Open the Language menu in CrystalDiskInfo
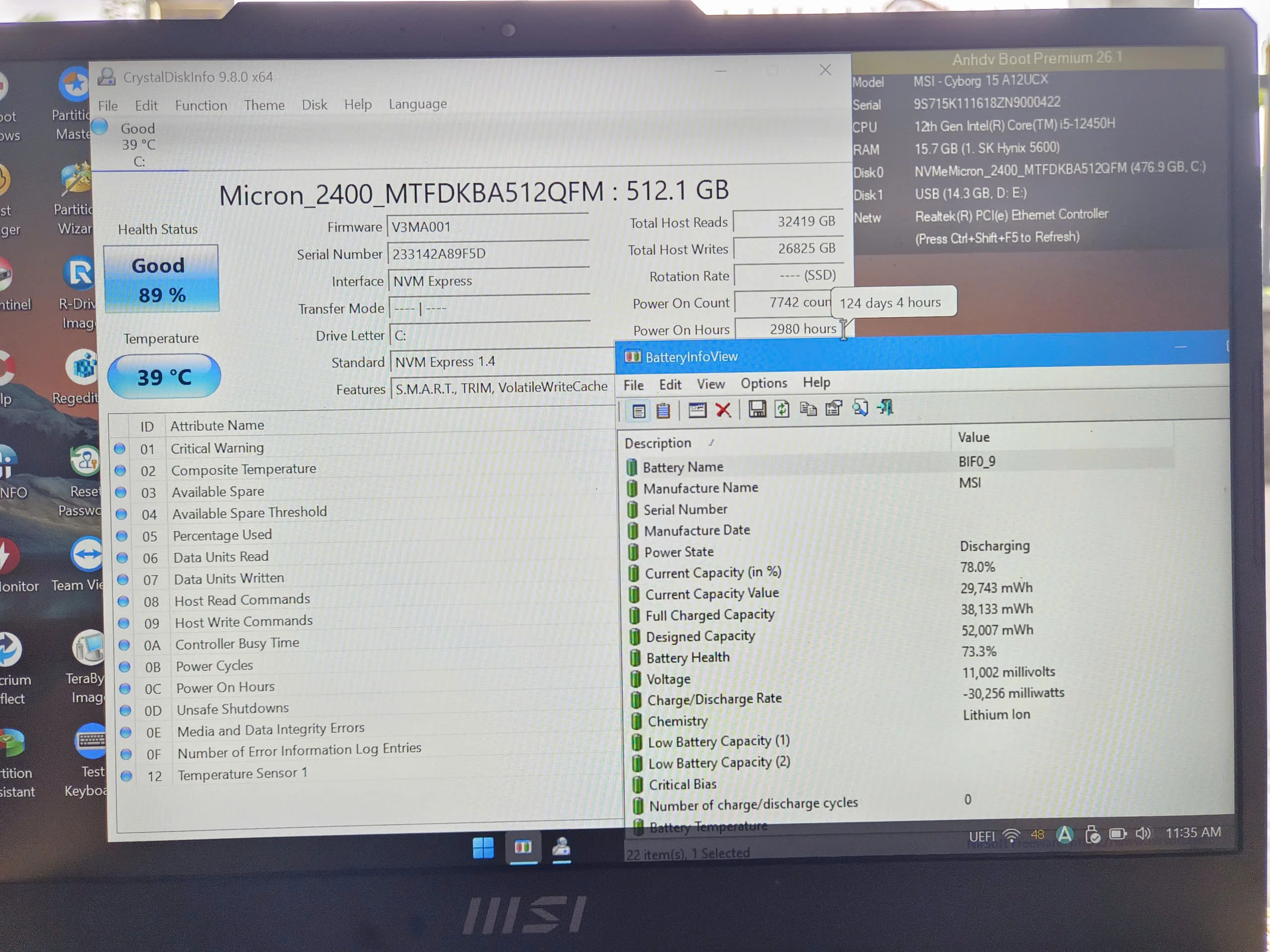Image resolution: width=1270 pixels, height=952 pixels. (x=418, y=104)
